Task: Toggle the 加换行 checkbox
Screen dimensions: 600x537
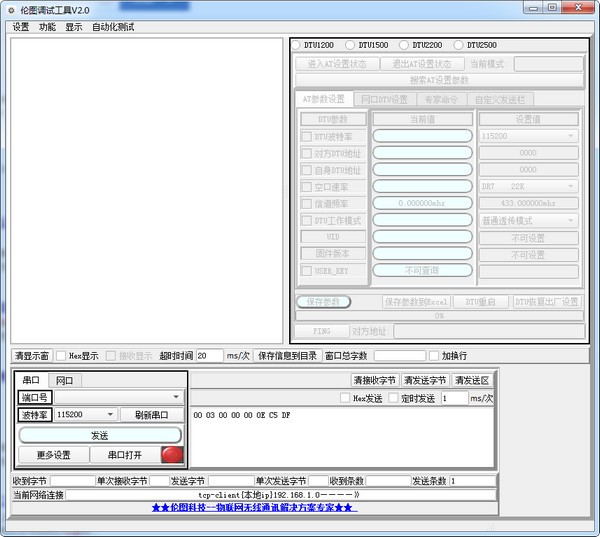Action: coord(434,356)
